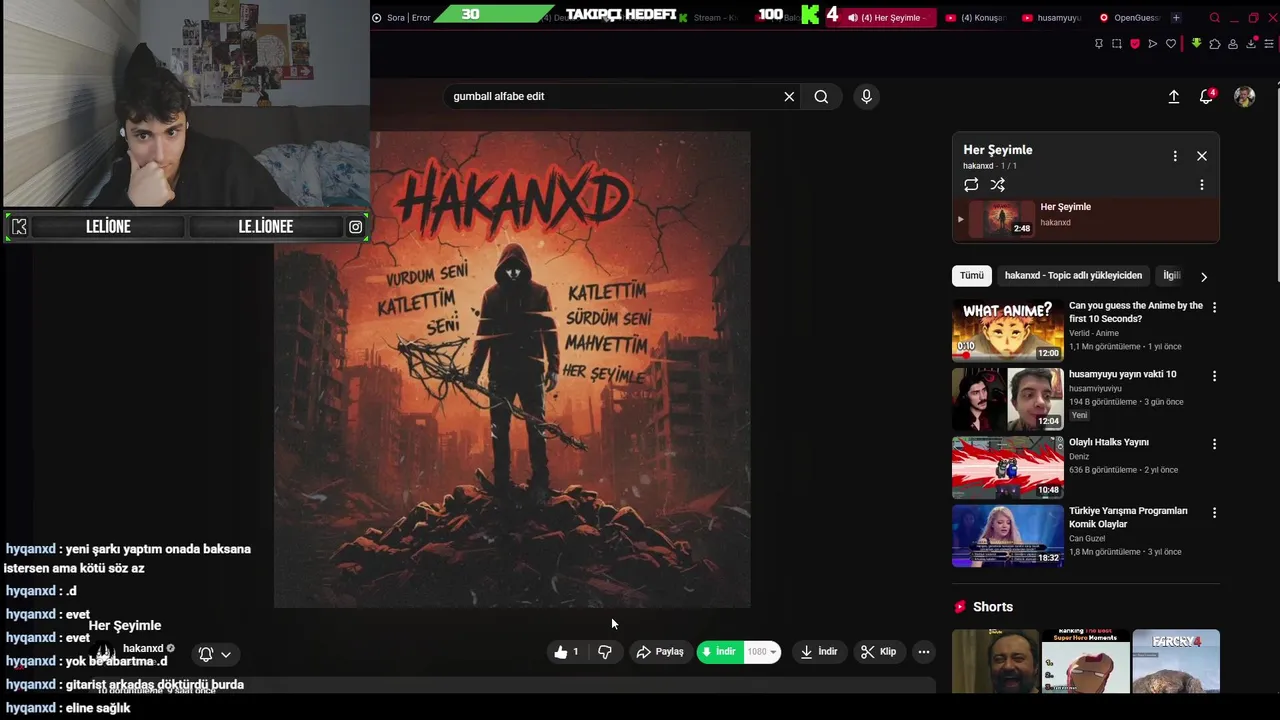1280x720 pixels.
Task: Switch to the (4) Konuşan browser tab
Action: (975, 17)
